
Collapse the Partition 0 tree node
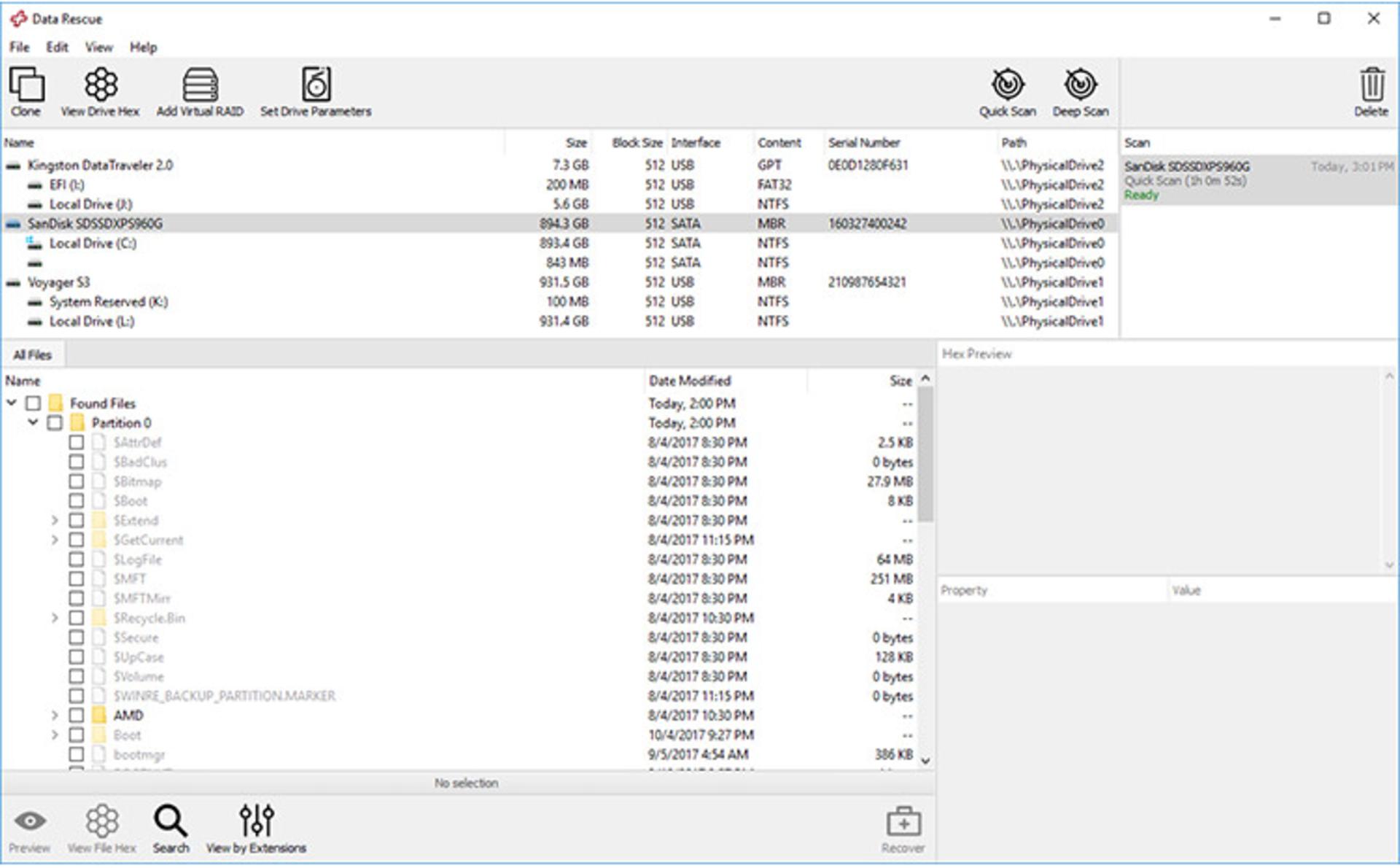coord(33,422)
